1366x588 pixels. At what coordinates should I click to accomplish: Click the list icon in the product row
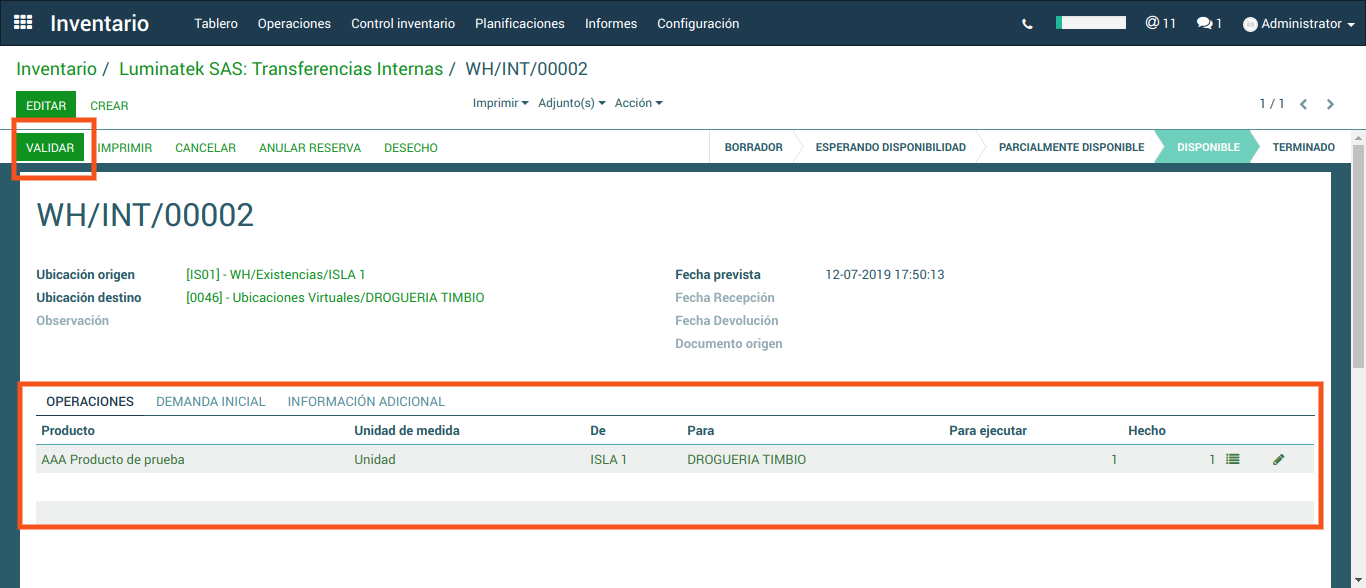(x=1233, y=459)
